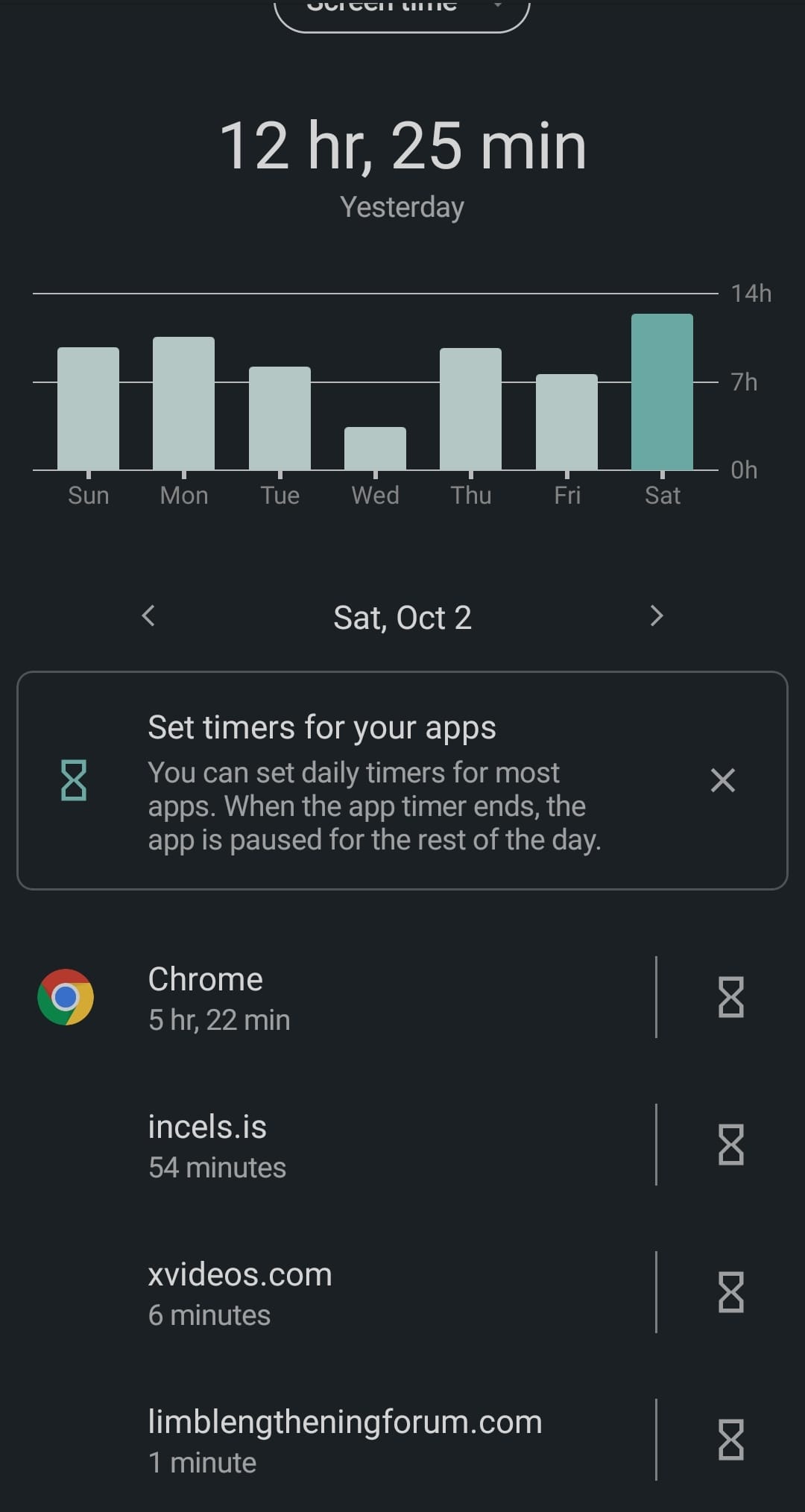
Task: Select the Sunday bar in chart
Action: point(88,408)
